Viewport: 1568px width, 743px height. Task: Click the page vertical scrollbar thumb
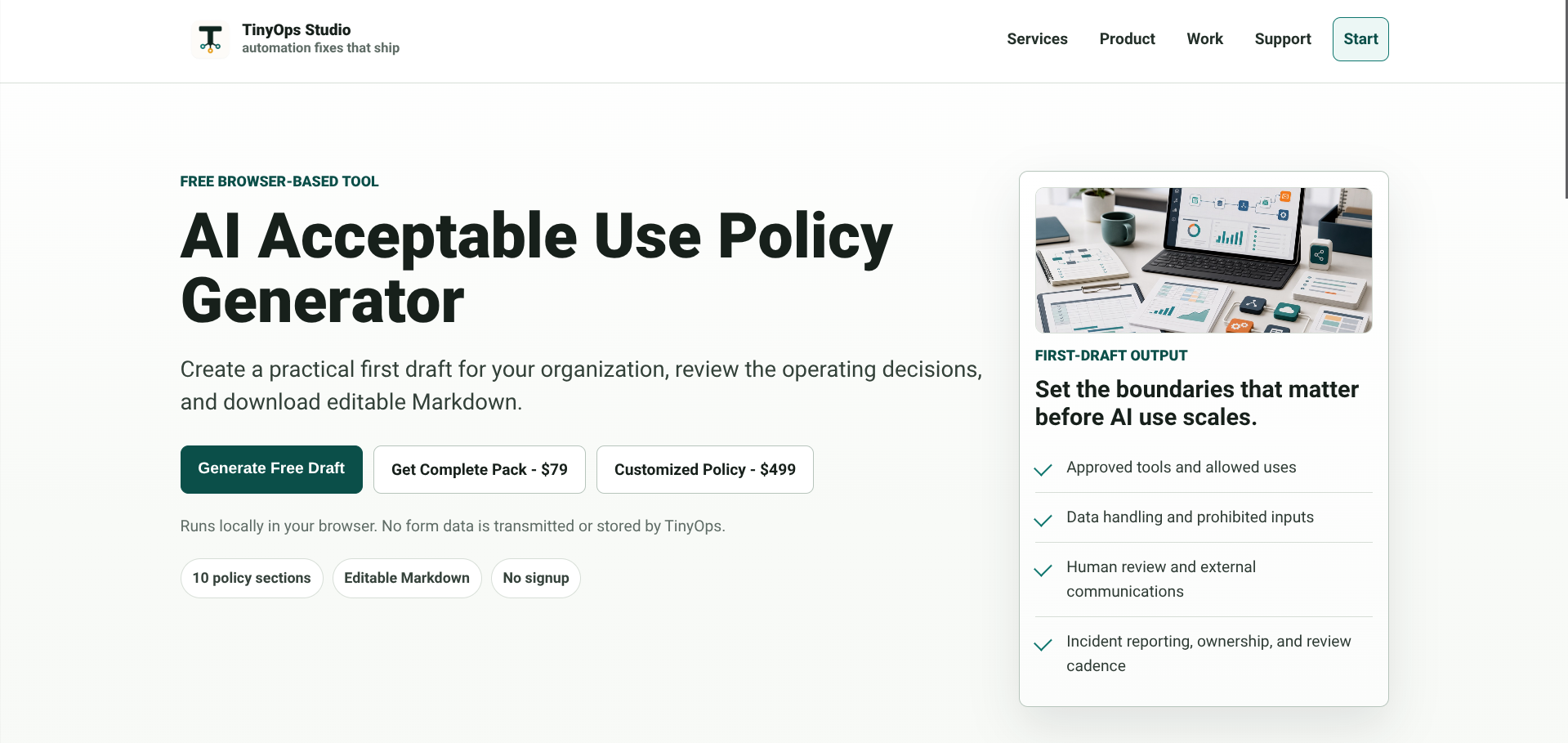point(1566,99)
